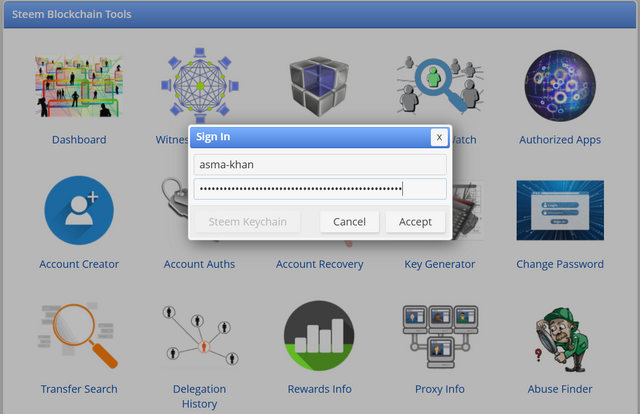Screen dimensions: 640x414
Task: Open the Account Creator user-plus icon
Action: 79,210
